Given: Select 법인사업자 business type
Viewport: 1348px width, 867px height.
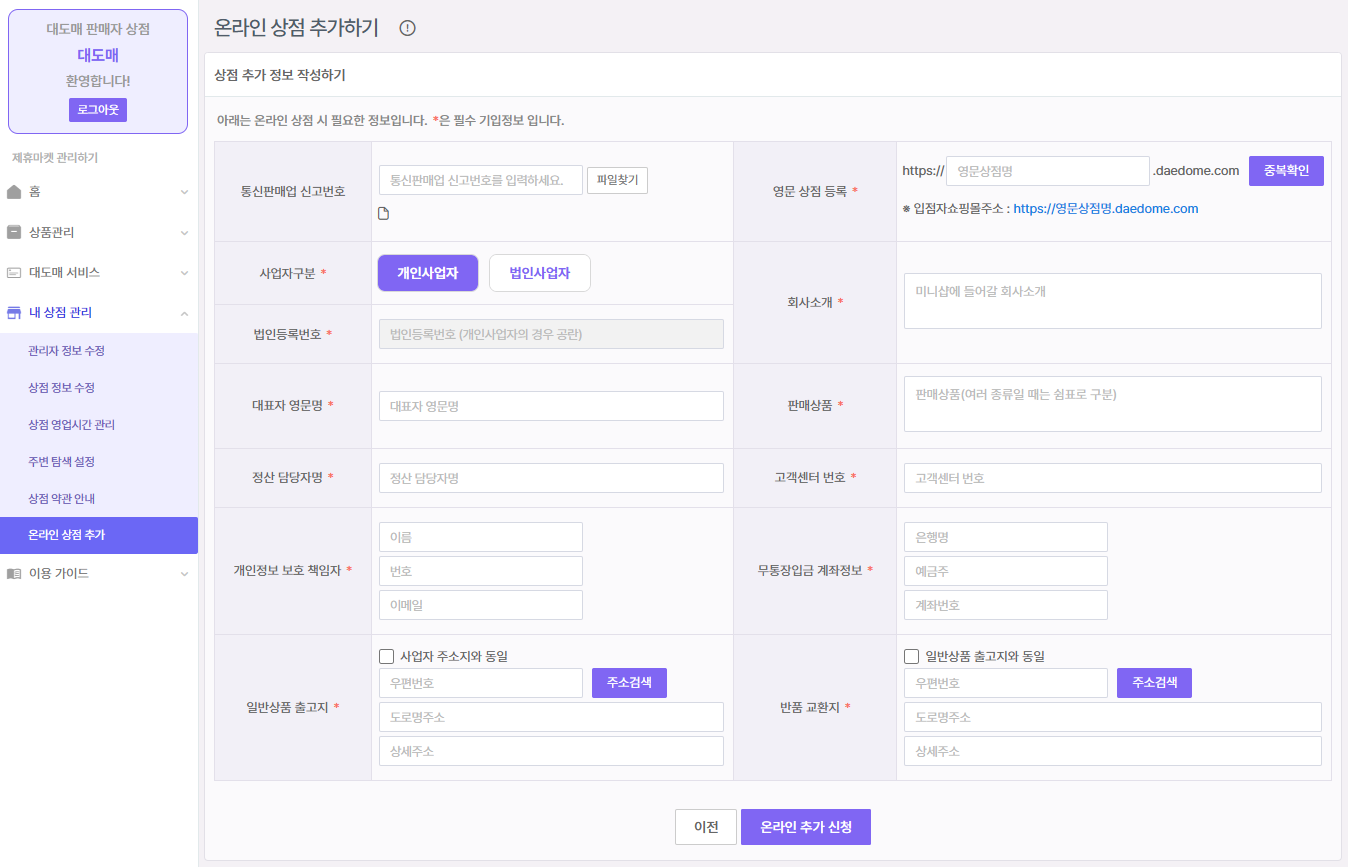Looking at the screenshot, I should (539, 273).
